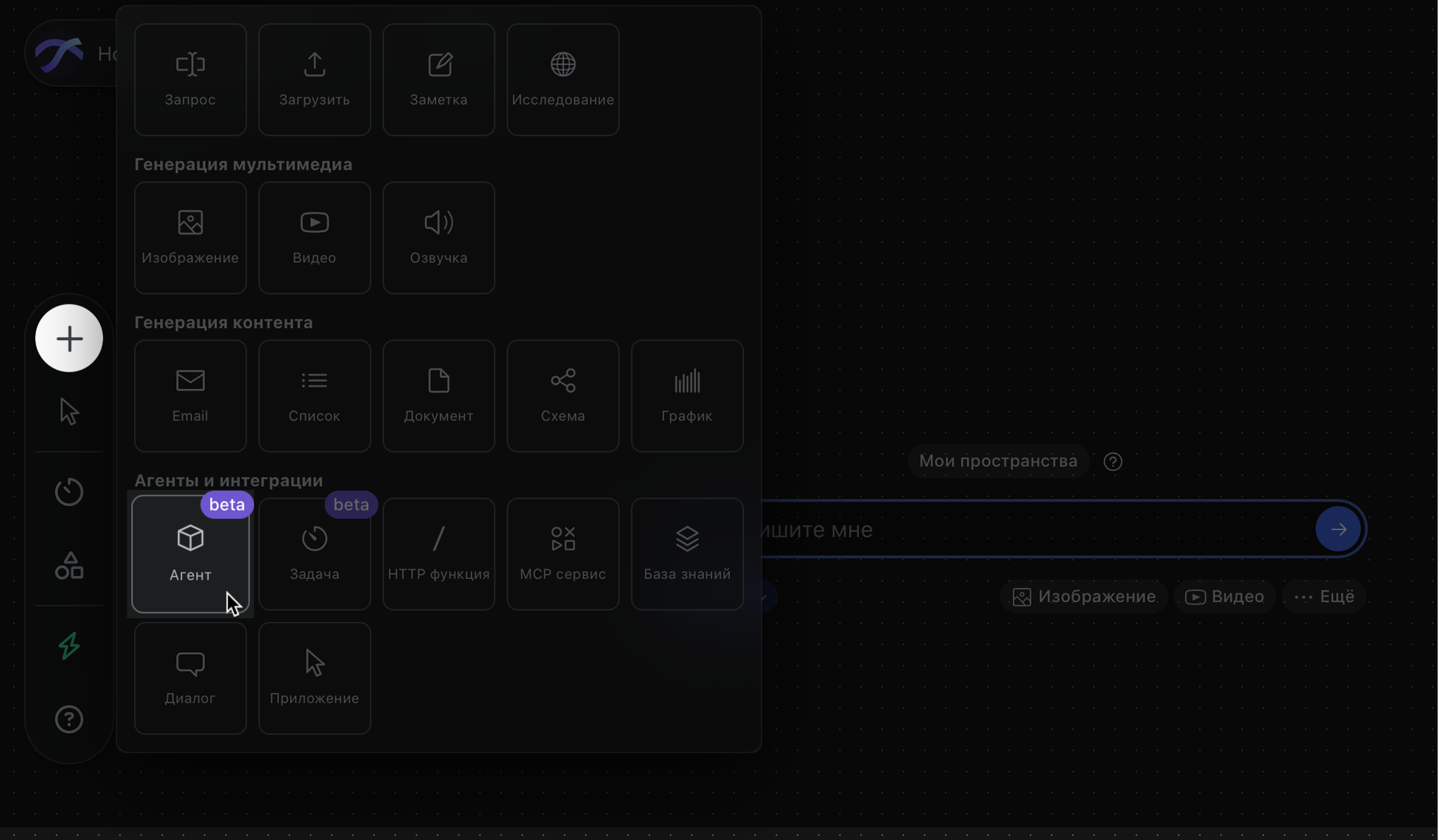Click the Мои пространства button
The image size is (1438, 840).
point(998,461)
